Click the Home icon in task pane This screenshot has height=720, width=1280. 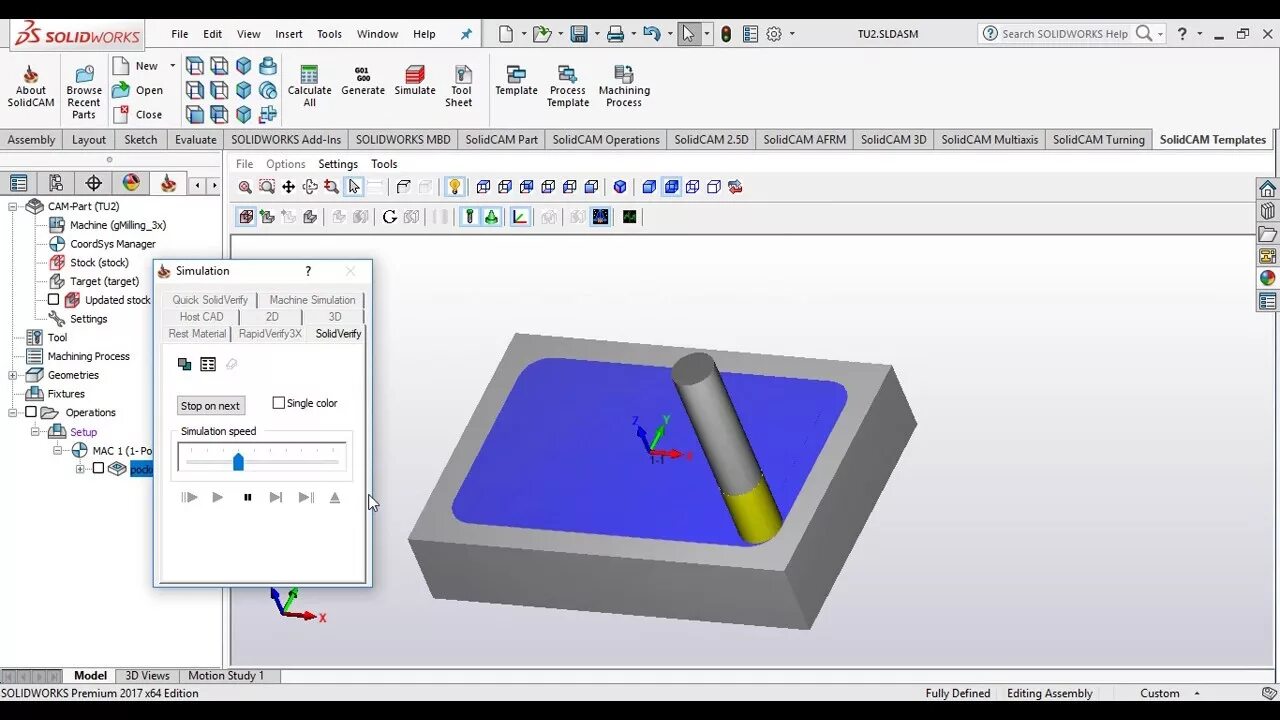pos(1268,189)
